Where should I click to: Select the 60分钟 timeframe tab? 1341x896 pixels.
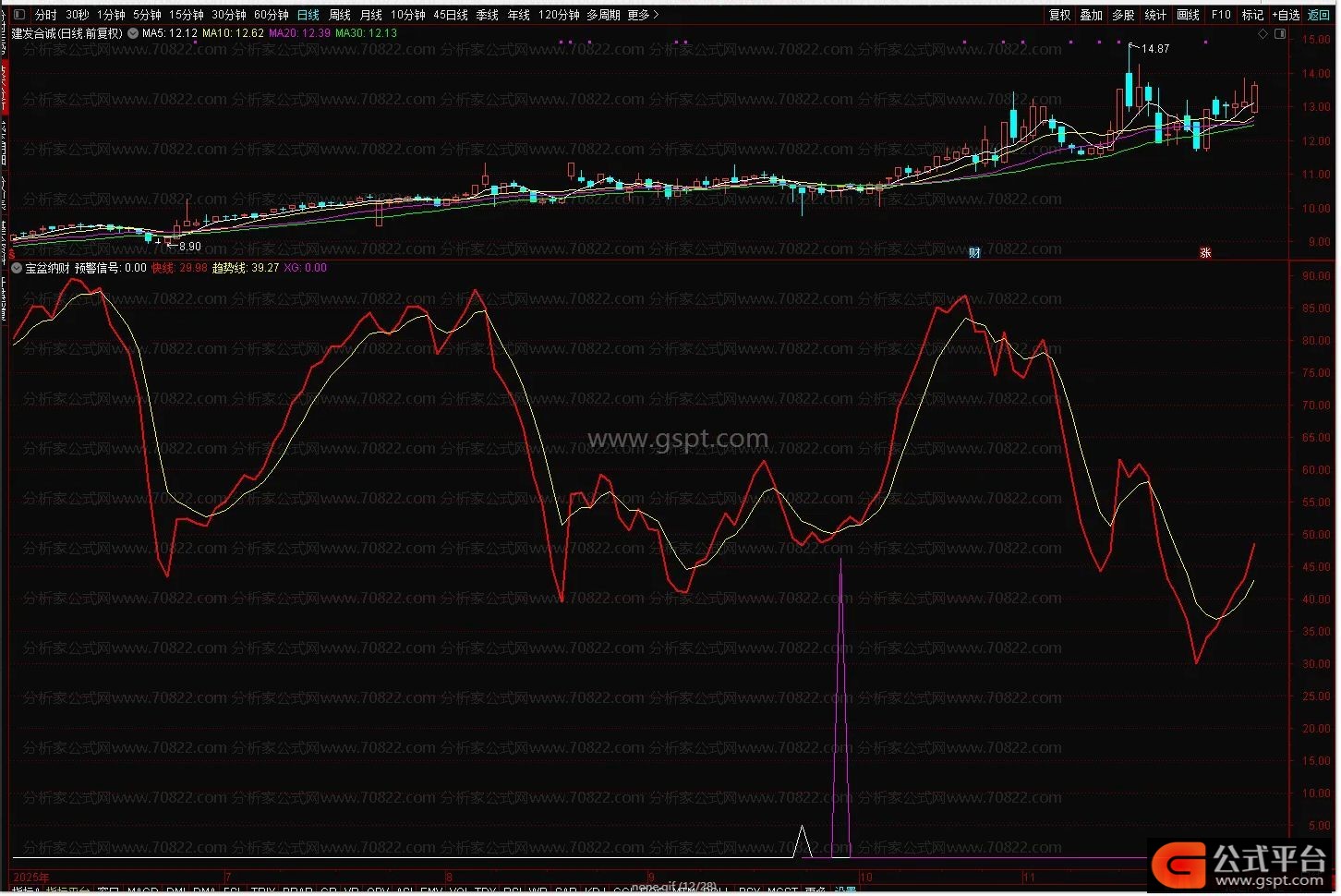[272, 15]
